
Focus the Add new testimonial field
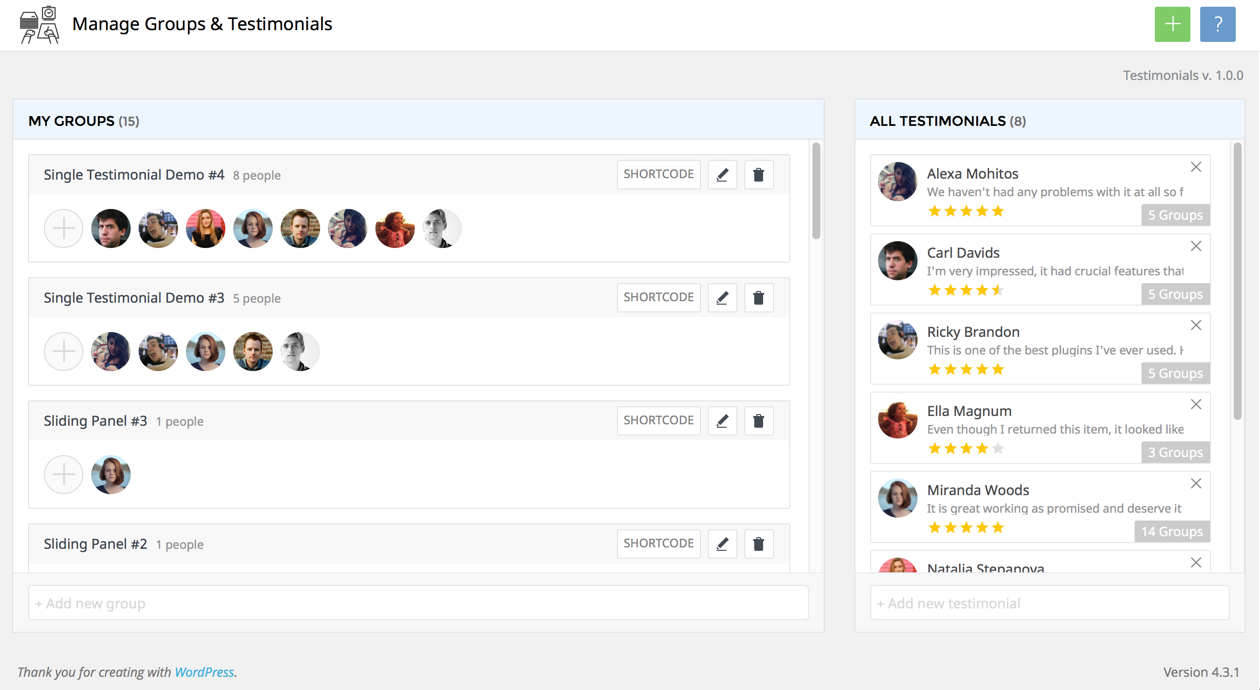1049,603
